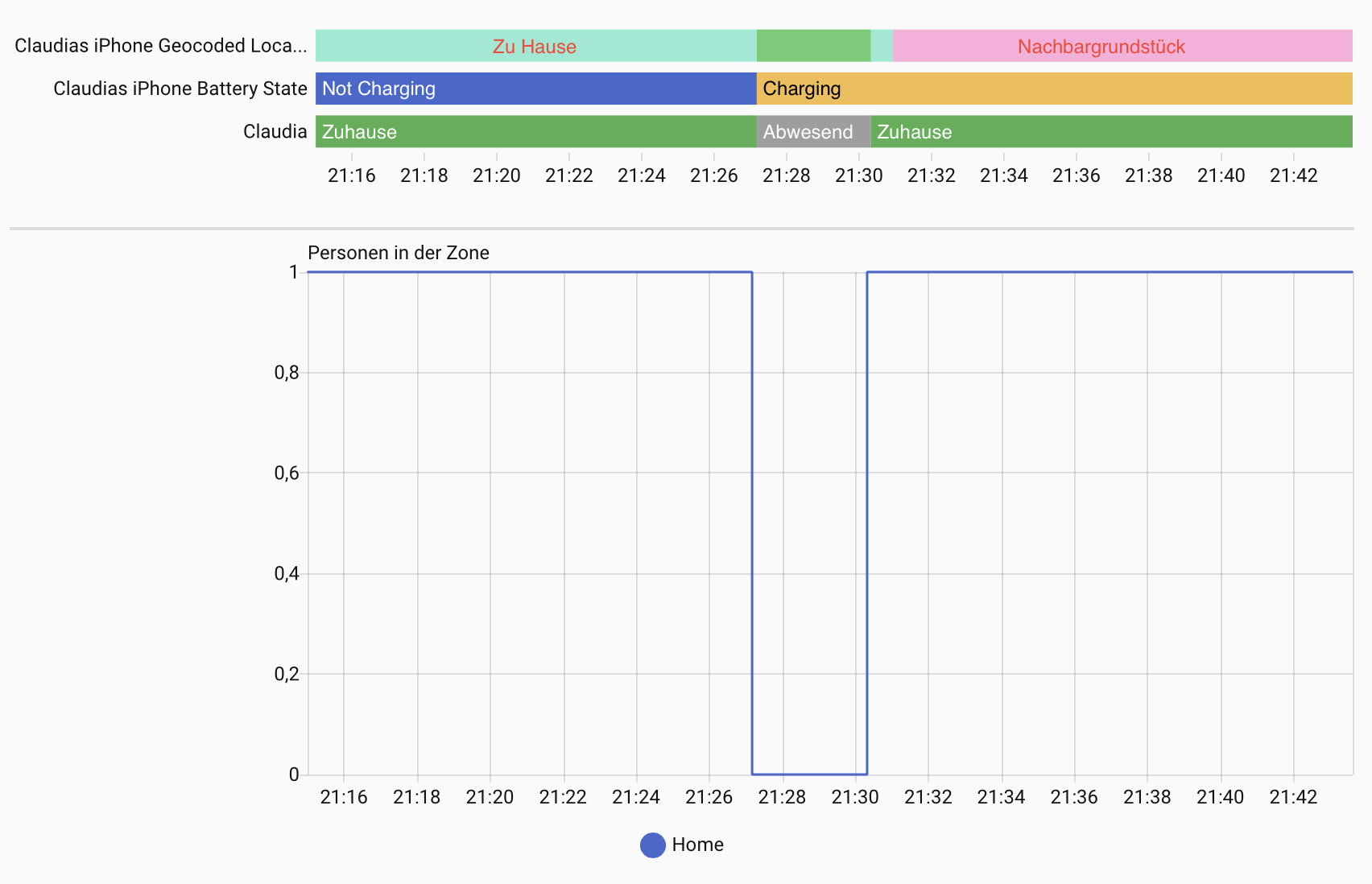Click the 0,8 label on the y-axis
The width and height of the screenshot is (1372, 884).
click(x=287, y=373)
